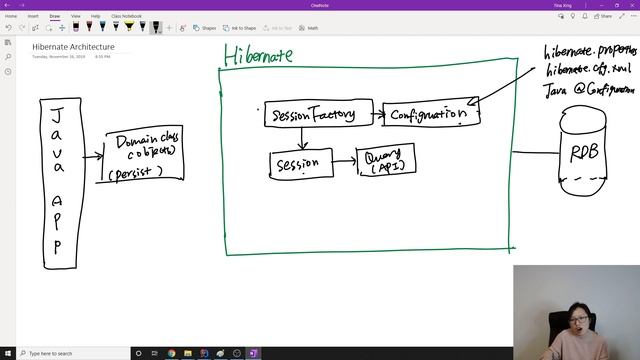Click the account name in the title bar
The height and width of the screenshot is (360, 640).
click(x=562, y=5)
